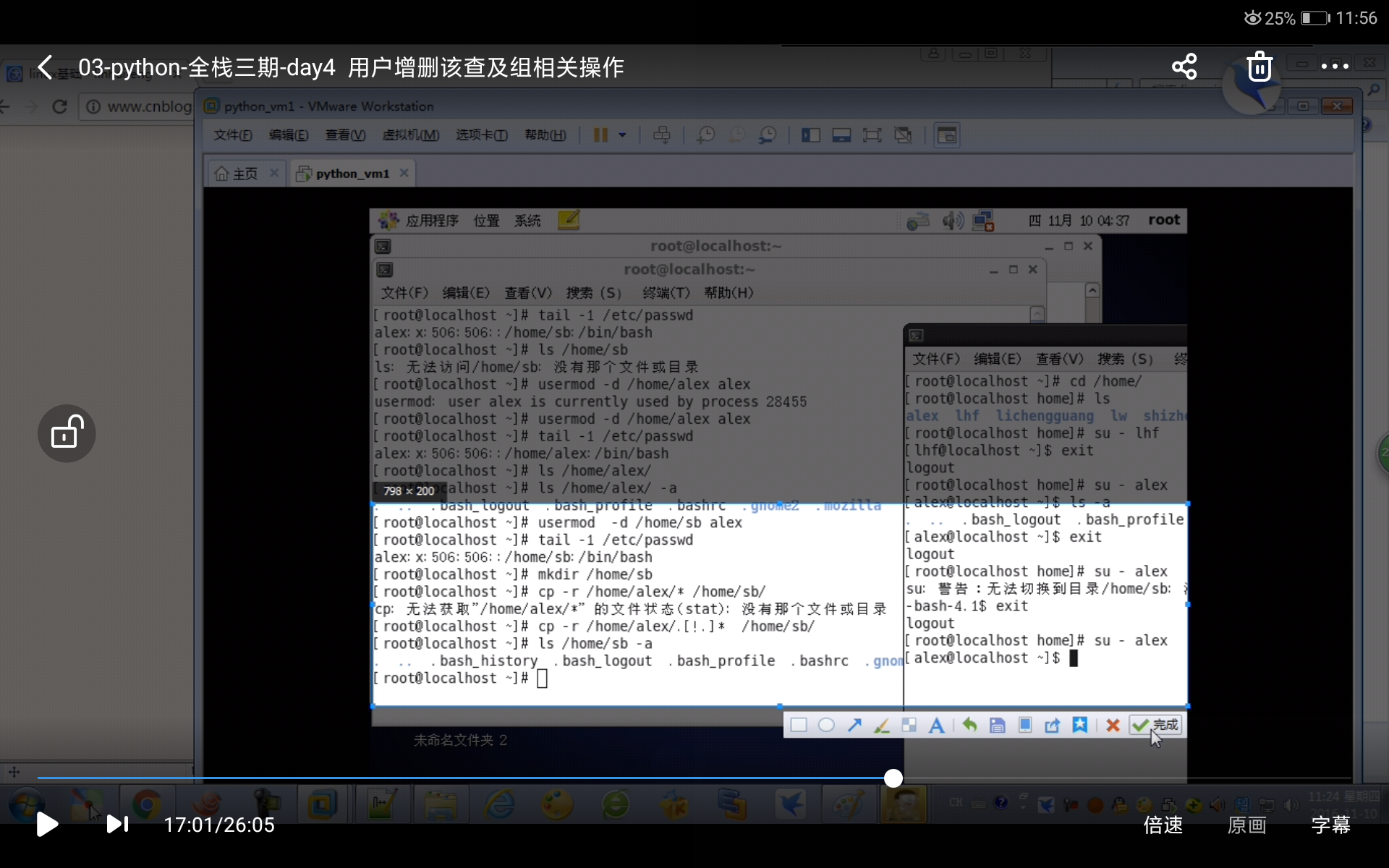
Task: Click the VMware unity mode icon
Action: [903, 135]
